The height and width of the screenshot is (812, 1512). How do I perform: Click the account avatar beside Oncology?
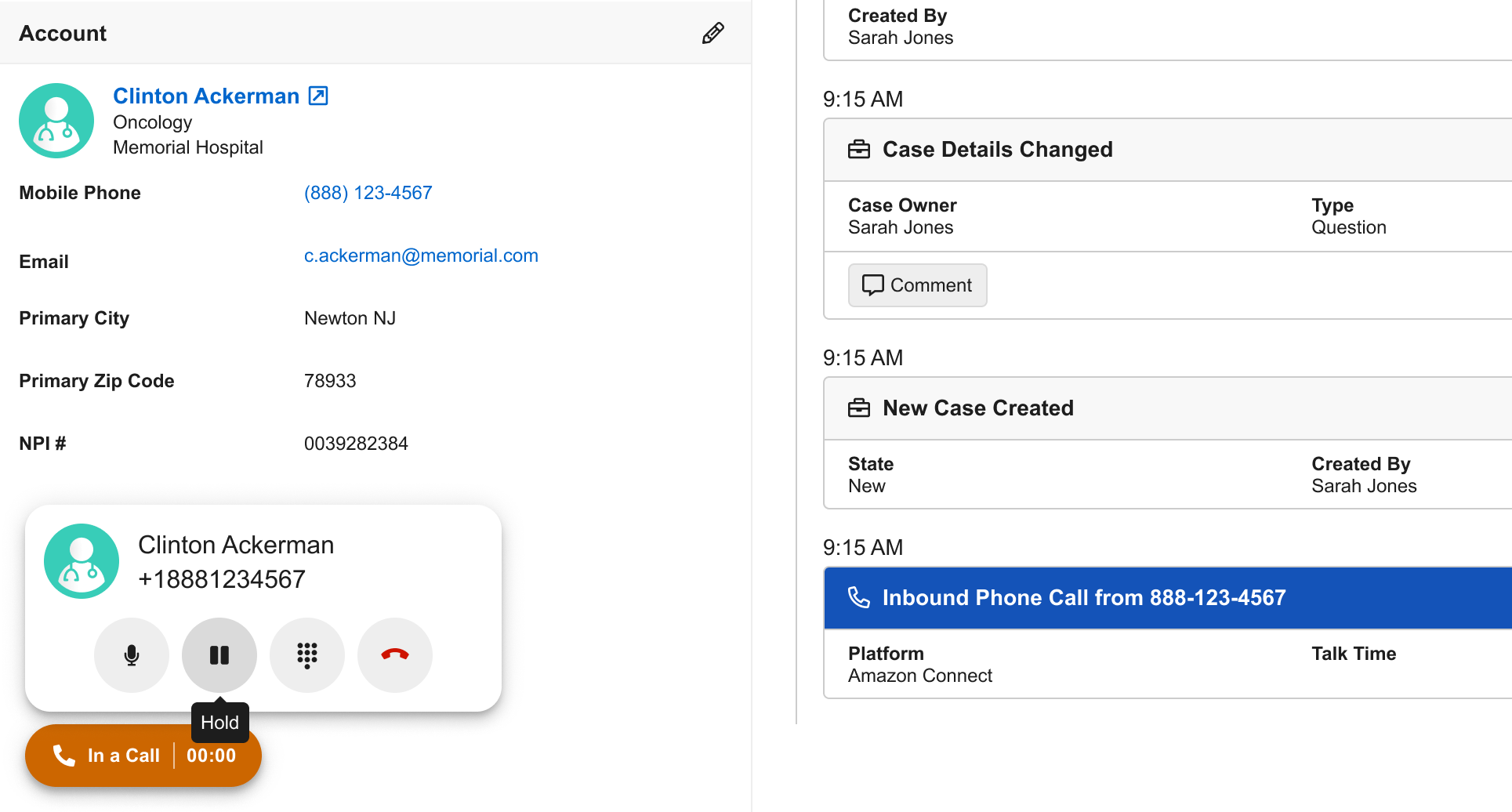click(x=56, y=121)
